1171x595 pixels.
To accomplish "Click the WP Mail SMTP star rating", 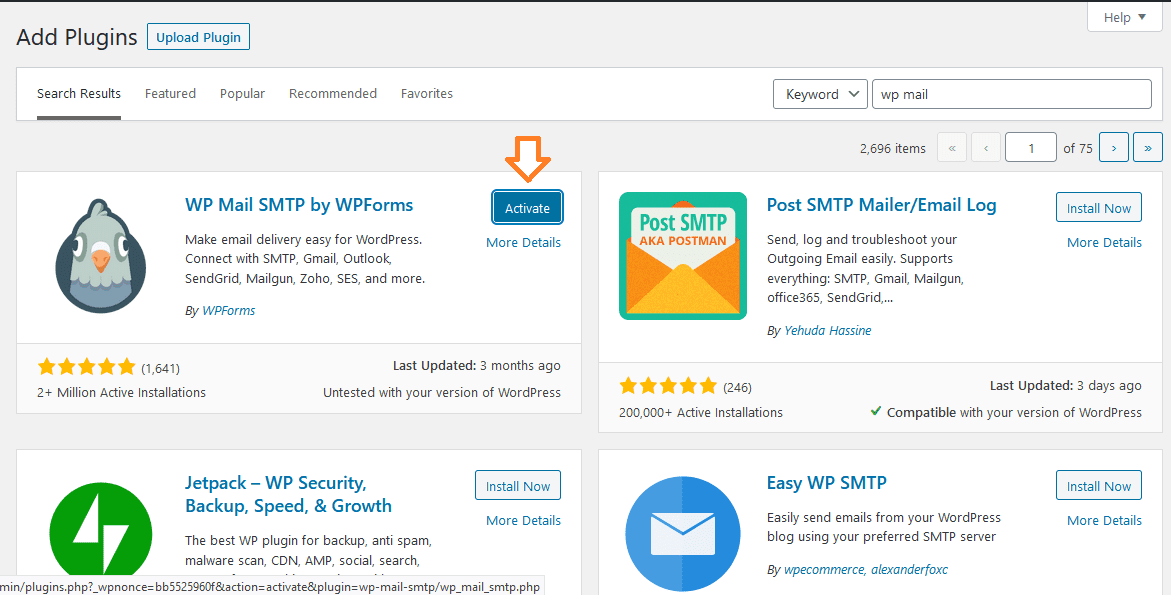I will [86, 367].
